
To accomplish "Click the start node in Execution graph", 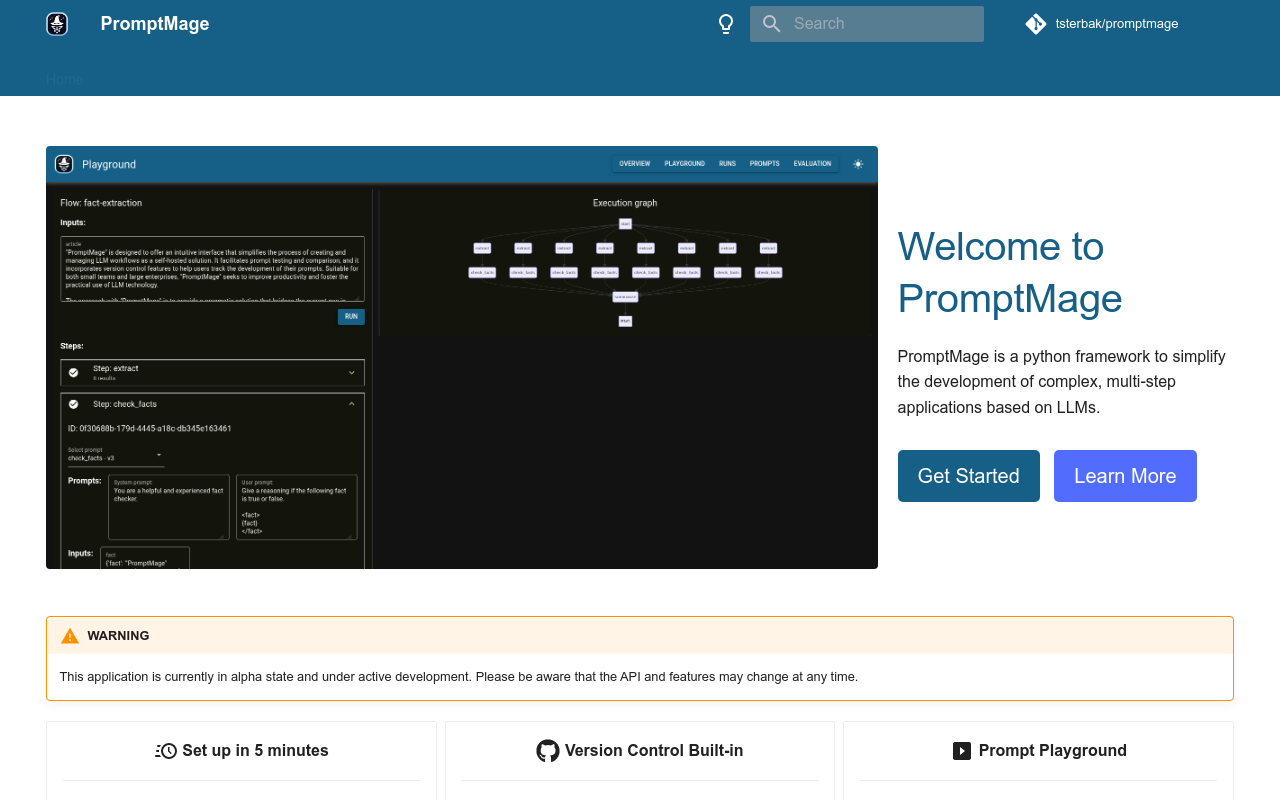I will coord(625,224).
